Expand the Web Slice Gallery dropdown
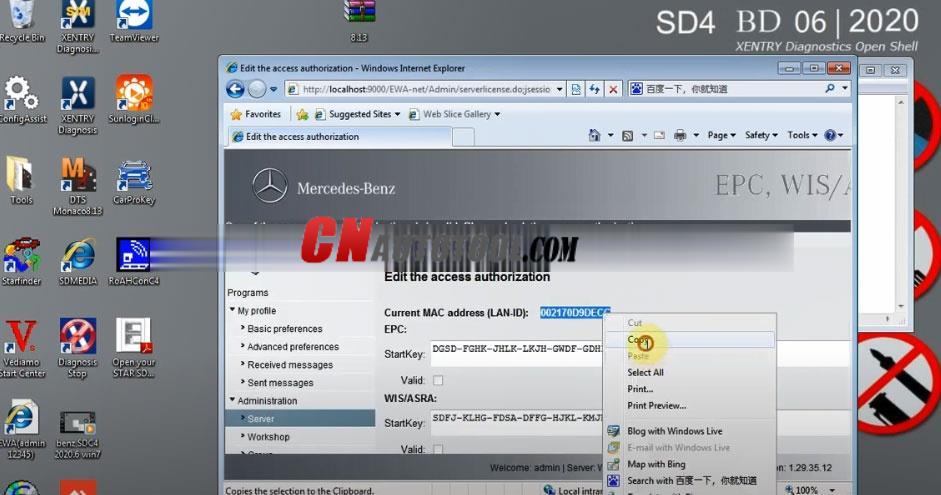 coord(497,114)
